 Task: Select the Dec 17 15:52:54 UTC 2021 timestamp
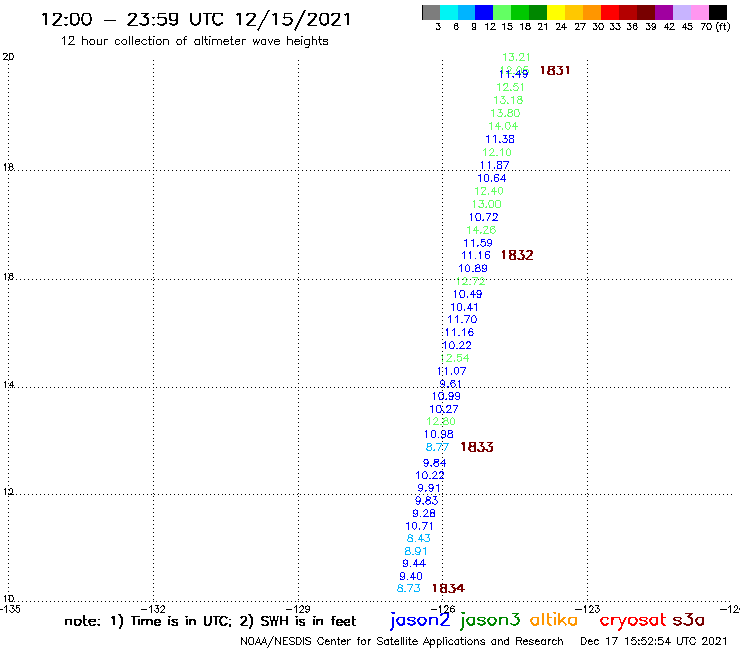click(x=654, y=641)
